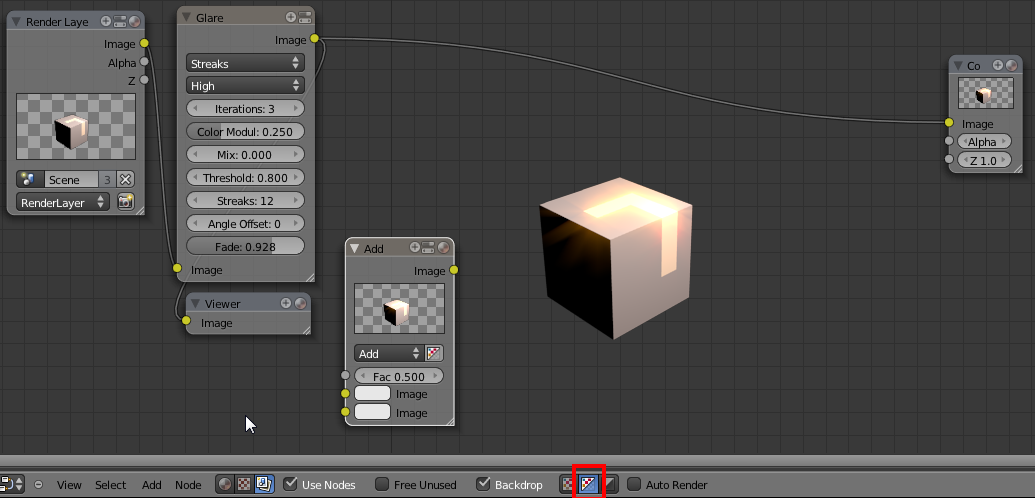Toggle options icon on Add node header

(428, 248)
